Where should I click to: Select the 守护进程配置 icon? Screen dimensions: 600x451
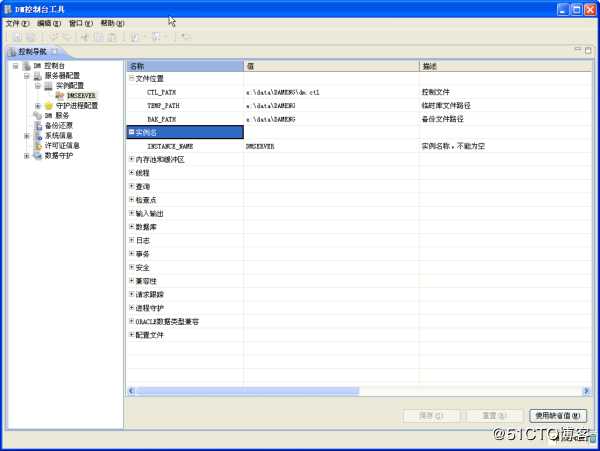pos(48,106)
